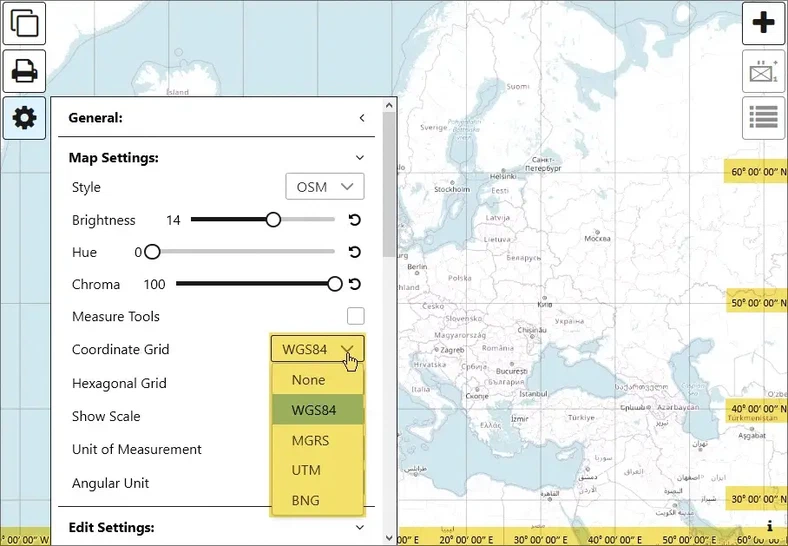Click the 40° 00' 00" E grid label
The height and width of the screenshot is (546, 788).
point(615,539)
